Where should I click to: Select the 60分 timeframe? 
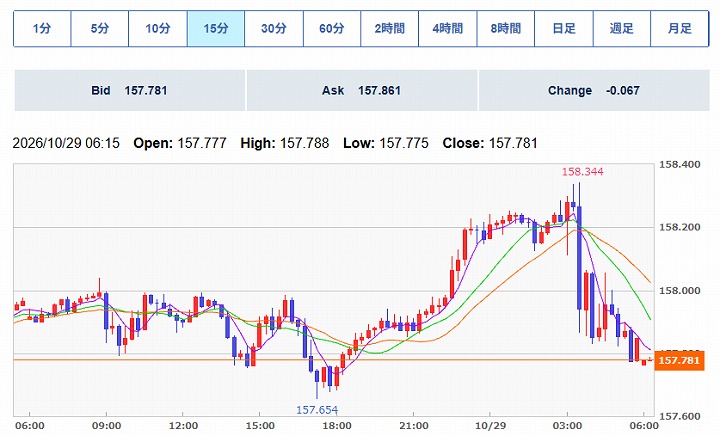click(332, 28)
